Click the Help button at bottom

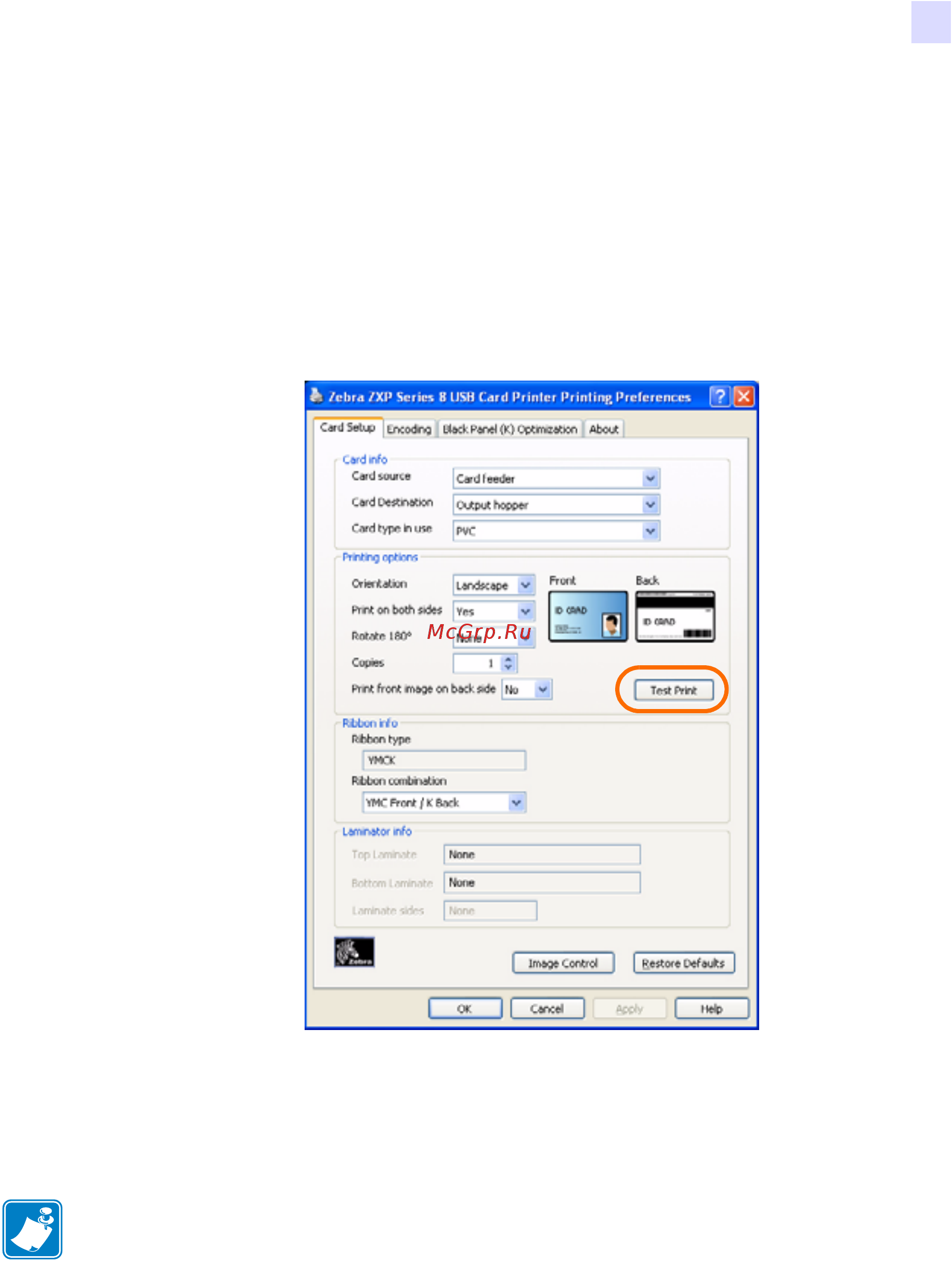[x=711, y=1008]
